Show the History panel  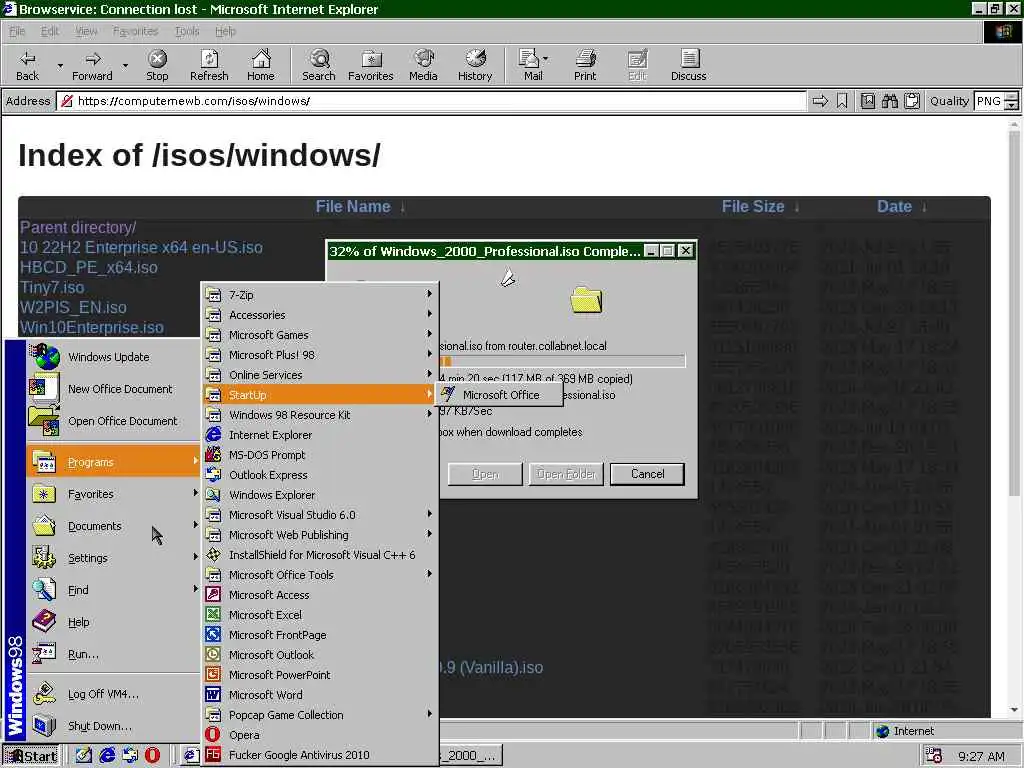point(475,65)
